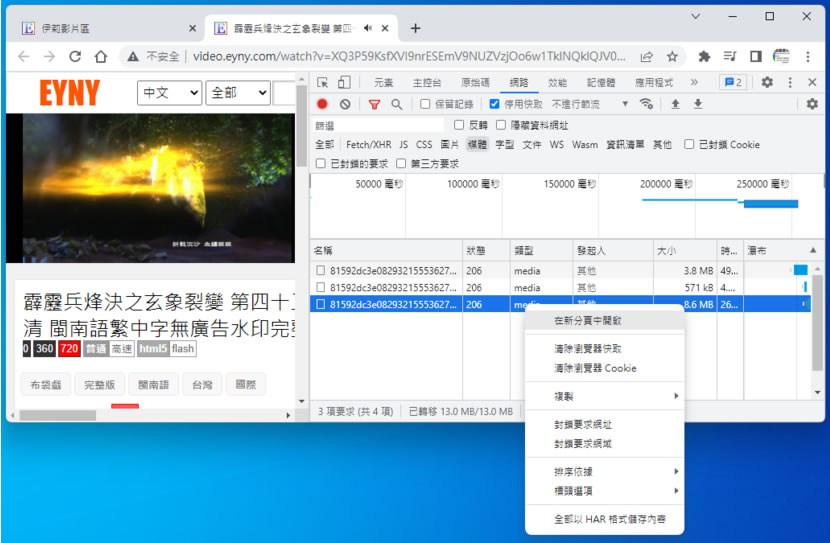Click the import HAR upload arrow icon
The height and width of the screenshot is (543, 830).
(x=676, y=104)
